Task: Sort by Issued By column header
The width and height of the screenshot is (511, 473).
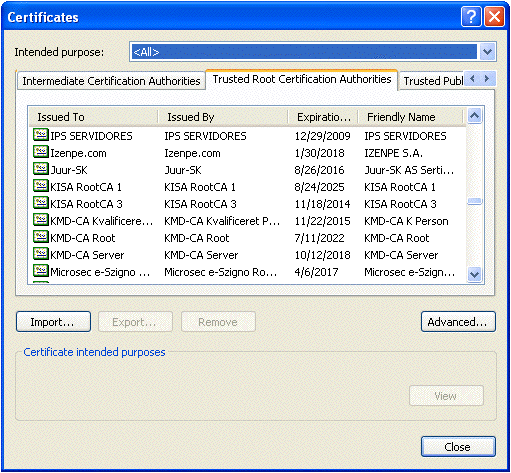Action: 223,117
